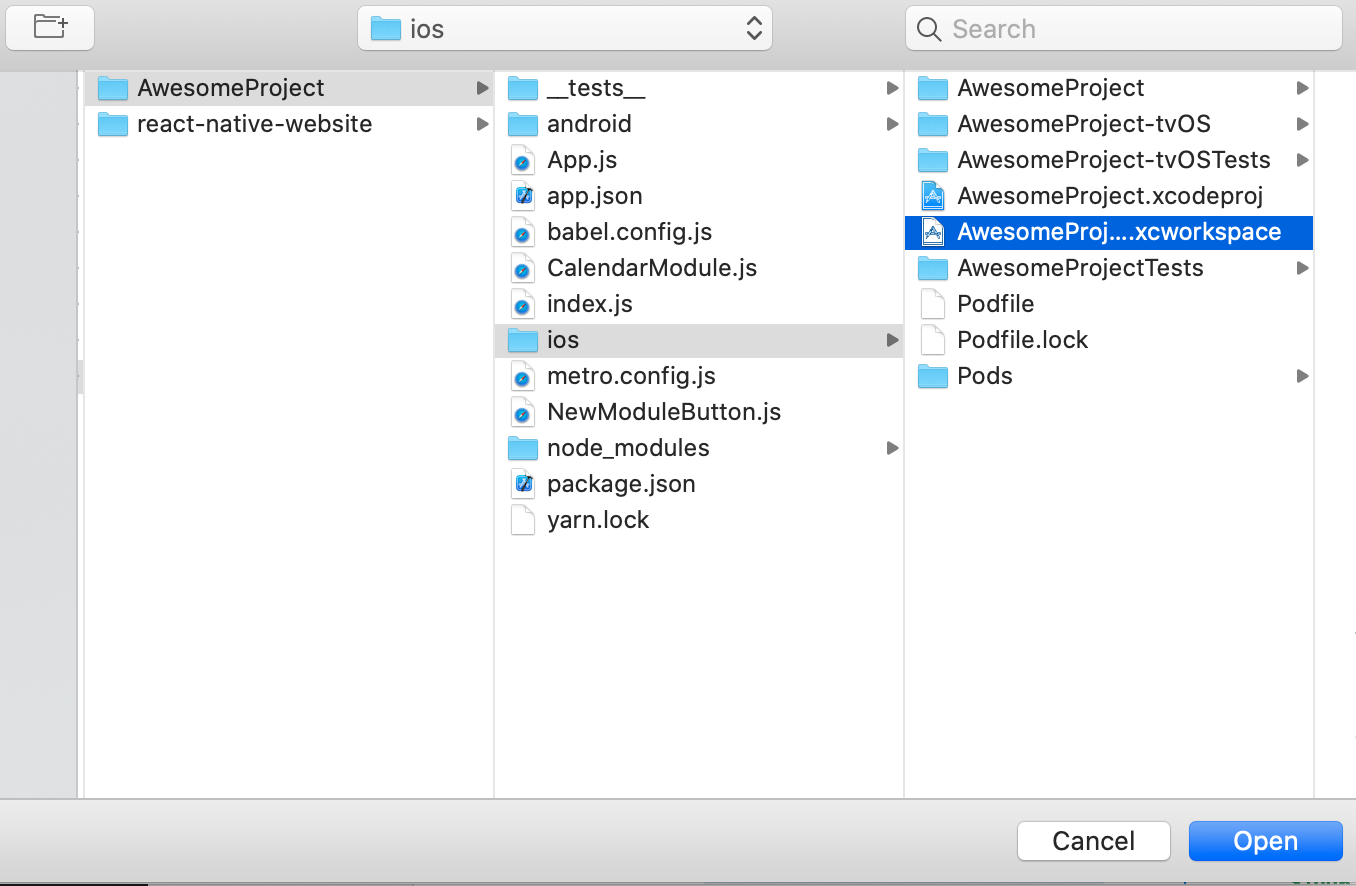Click the search magnifier icon

(928, 29)
